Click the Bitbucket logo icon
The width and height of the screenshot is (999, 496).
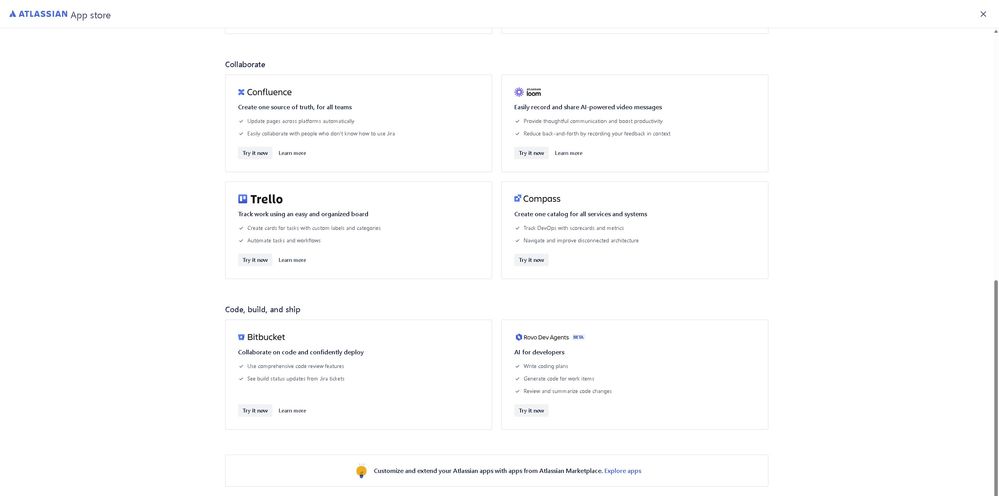pos(241,337)
